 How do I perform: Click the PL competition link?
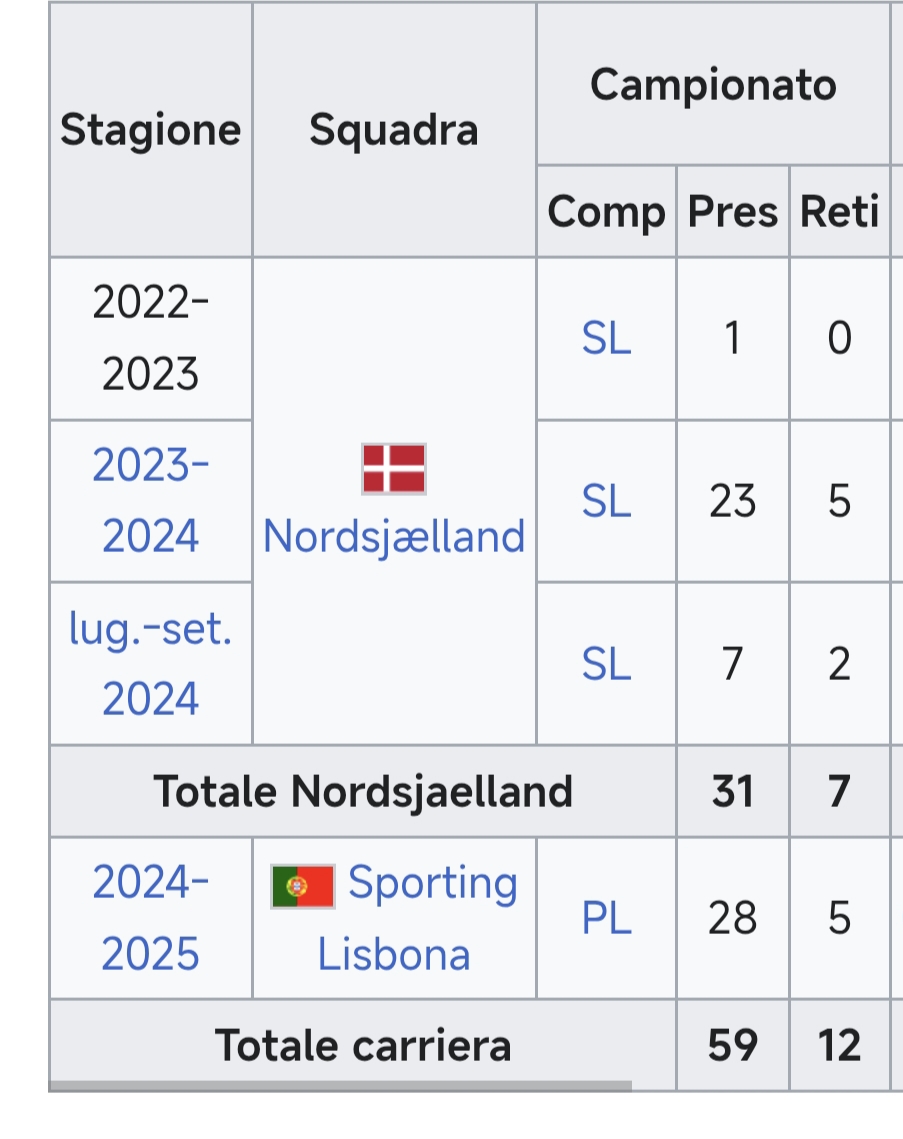[607, 918]
